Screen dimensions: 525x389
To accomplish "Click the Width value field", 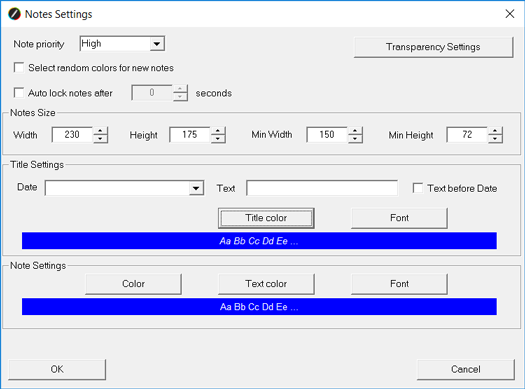I will click(72, 135).
